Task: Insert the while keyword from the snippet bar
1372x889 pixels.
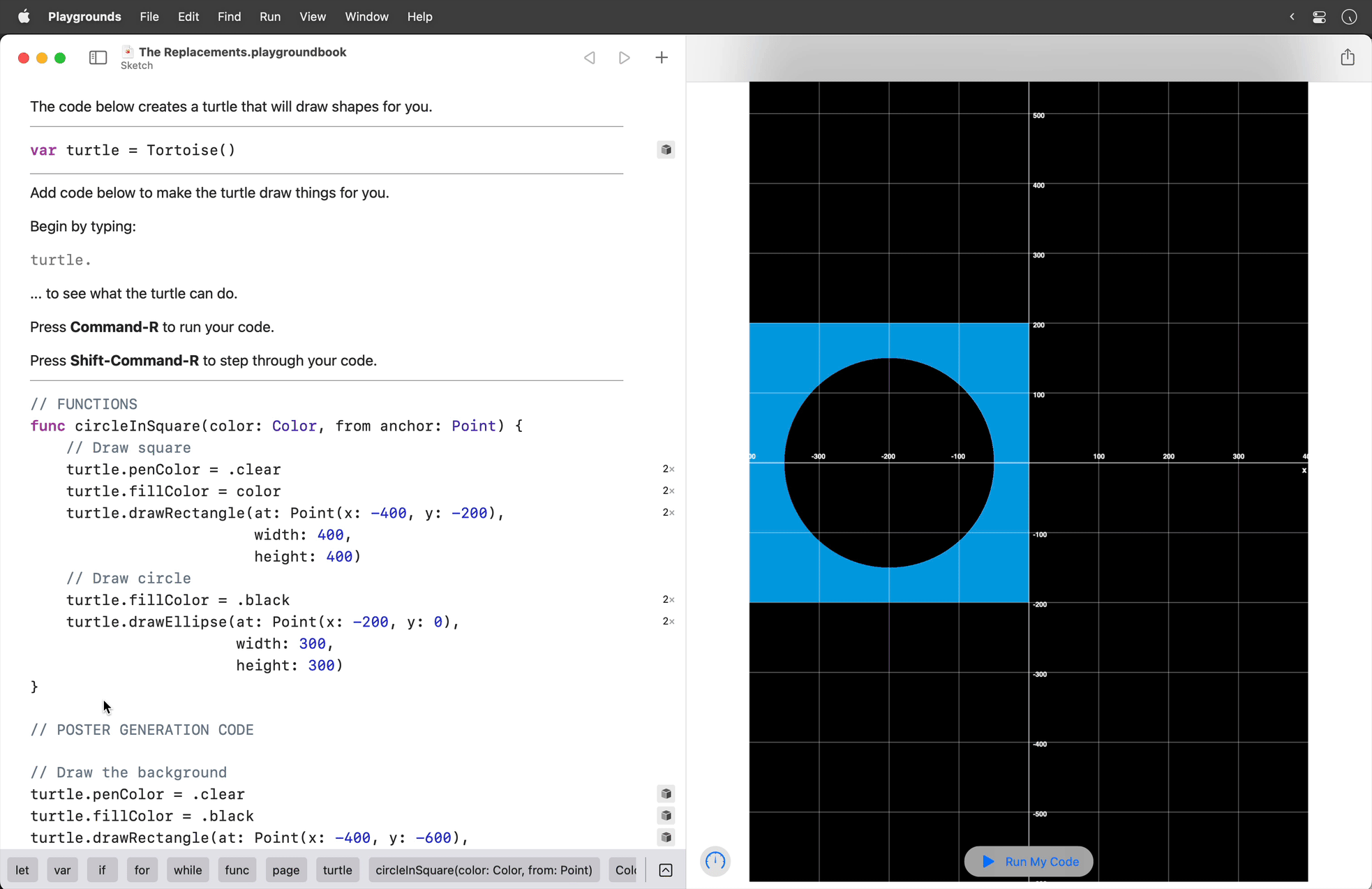Action: [187, 869]
